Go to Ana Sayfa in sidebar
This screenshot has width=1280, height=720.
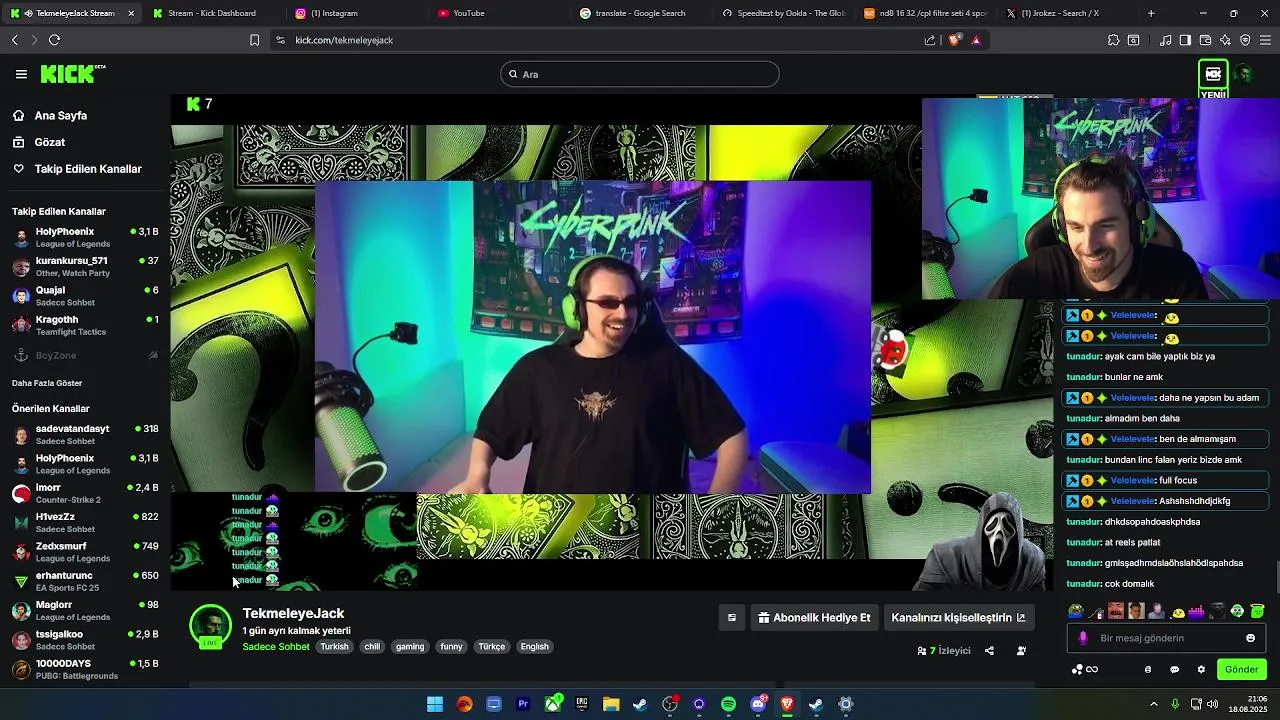tap(60, 116)
